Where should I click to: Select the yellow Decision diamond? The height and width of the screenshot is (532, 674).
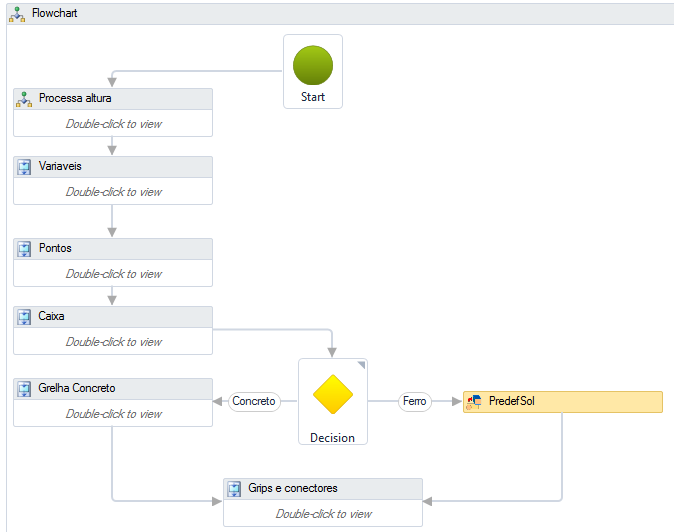tap(332, 394)
